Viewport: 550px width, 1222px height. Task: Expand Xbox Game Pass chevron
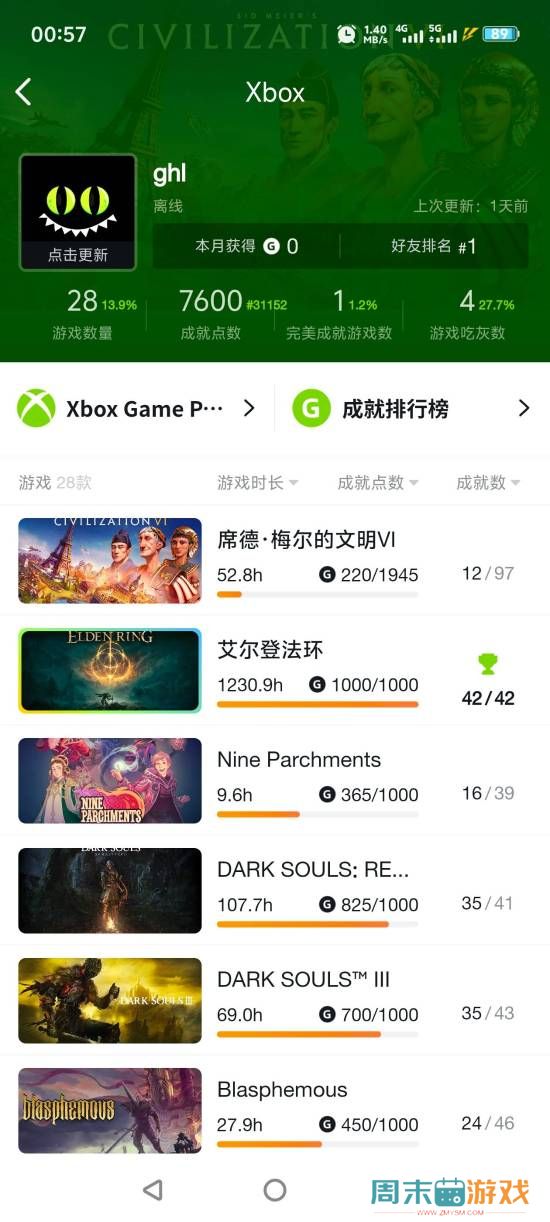click(x=249, y=408)
